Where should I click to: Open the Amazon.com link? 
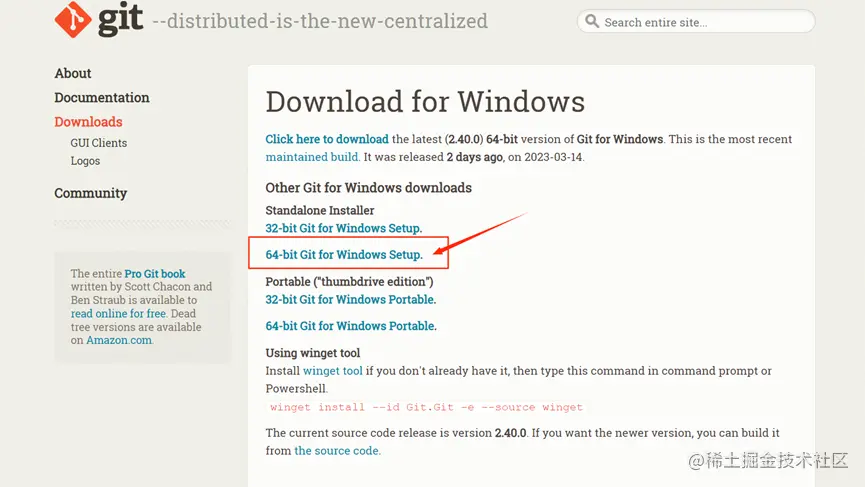[119, 340]
